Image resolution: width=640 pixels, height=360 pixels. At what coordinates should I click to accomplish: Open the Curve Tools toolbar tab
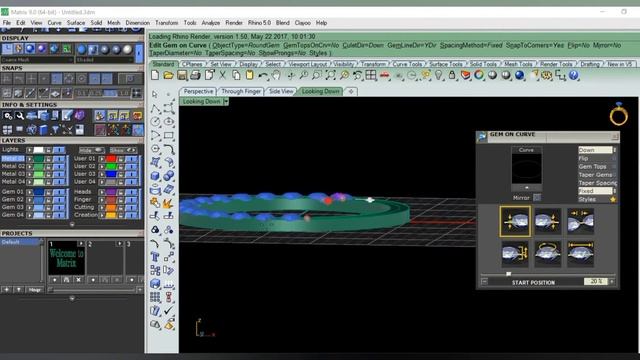(x=407, y=64)
